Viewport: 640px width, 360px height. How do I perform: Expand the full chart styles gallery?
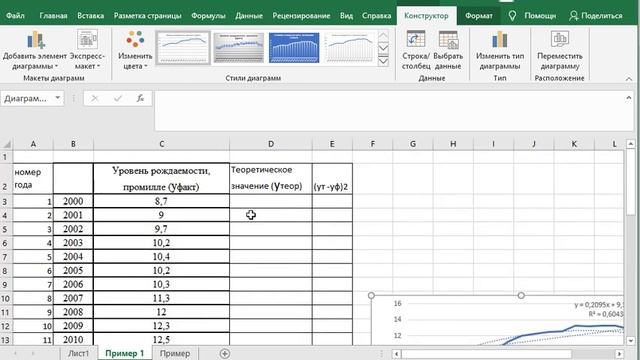pos(383,61)
